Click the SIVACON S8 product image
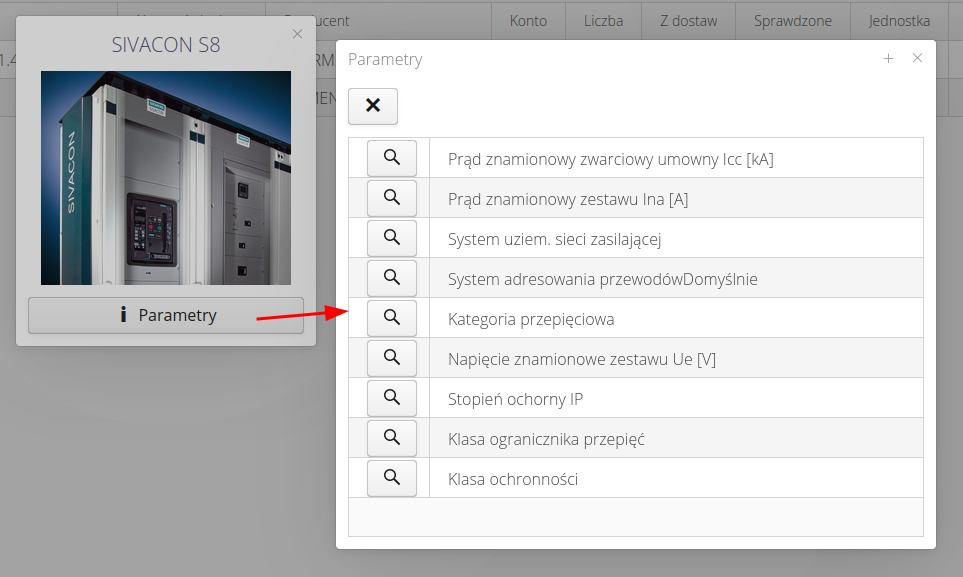This screenshot has height=577, width=963. 166,178
